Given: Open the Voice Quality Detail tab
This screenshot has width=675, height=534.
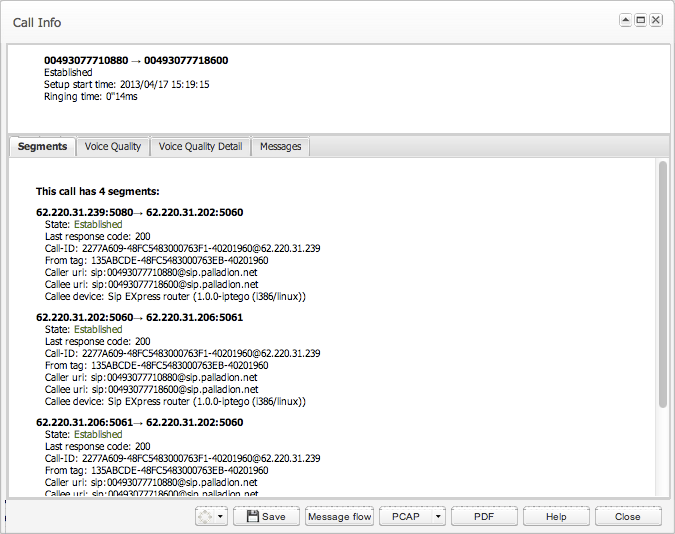Looking at the screenshot, I should pyautogui.click(x=200, y=147).
